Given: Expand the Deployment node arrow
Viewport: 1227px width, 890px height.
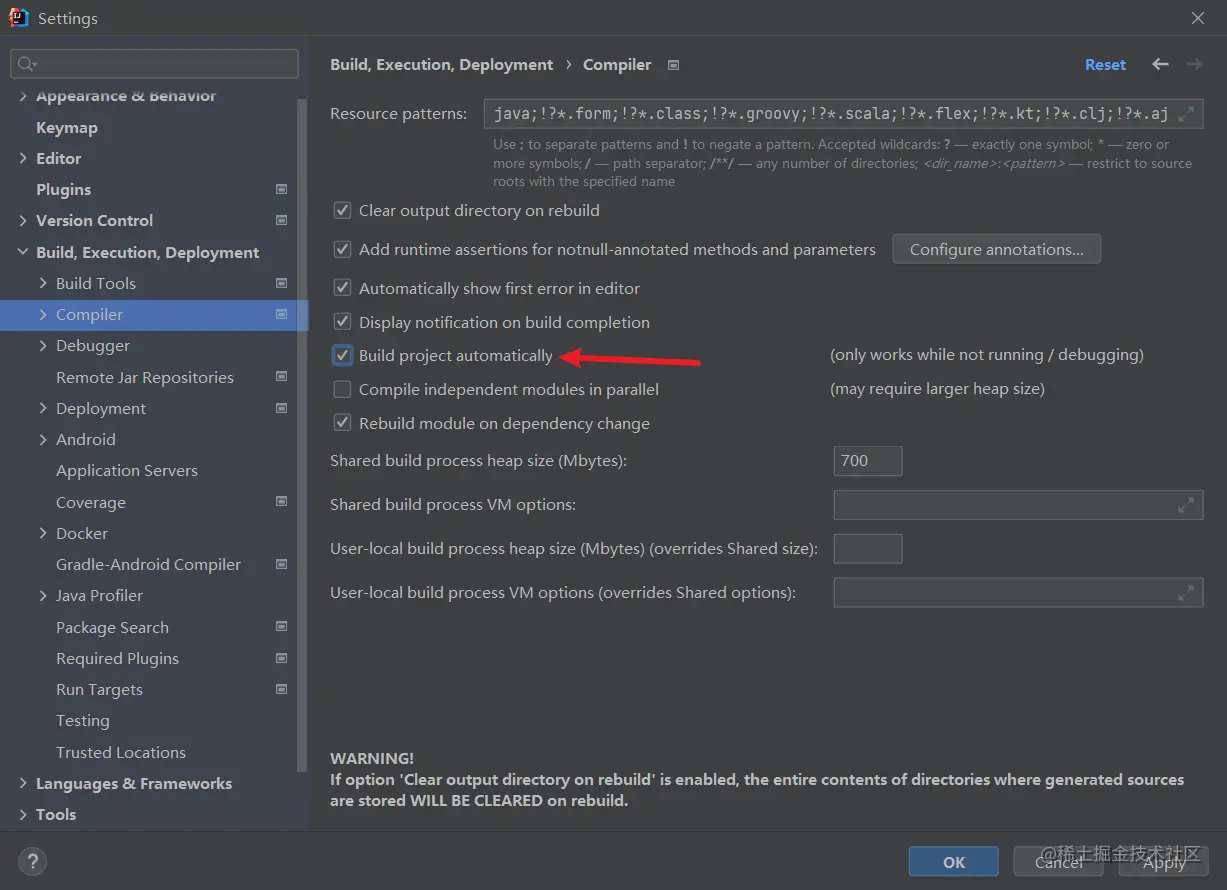Looking at the screenshot, I should 43,408.
